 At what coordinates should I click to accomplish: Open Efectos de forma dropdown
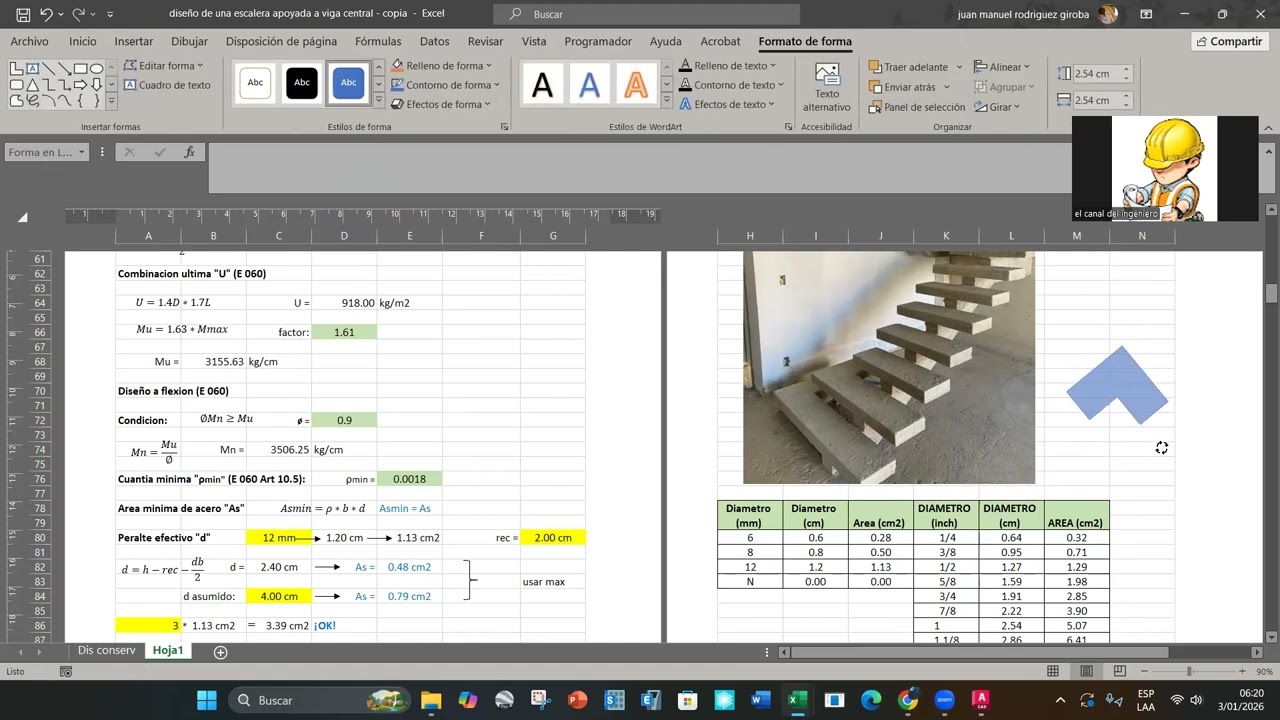[x=441, y=104]
